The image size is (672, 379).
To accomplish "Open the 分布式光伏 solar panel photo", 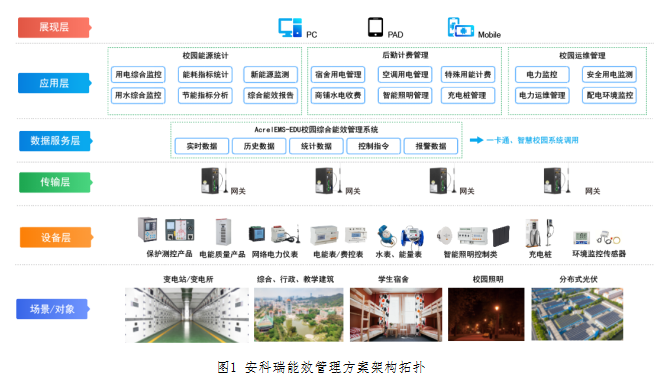I will click(577, 314).
